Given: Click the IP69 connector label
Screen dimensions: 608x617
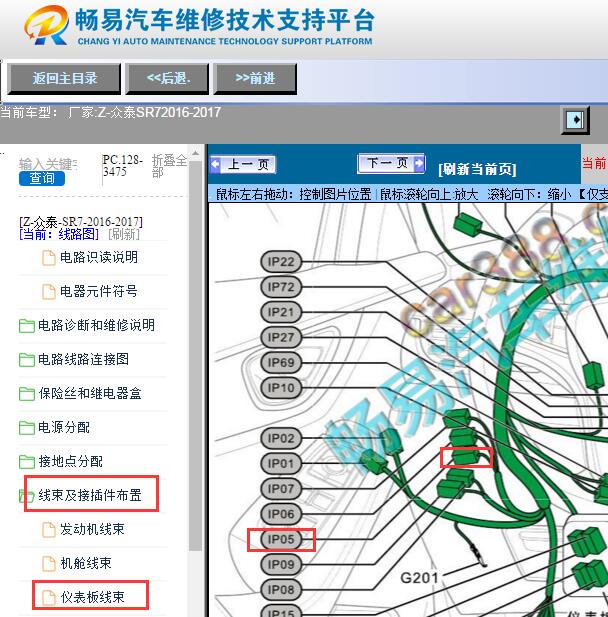Looking at the screenshot, I should click(281, 362).
